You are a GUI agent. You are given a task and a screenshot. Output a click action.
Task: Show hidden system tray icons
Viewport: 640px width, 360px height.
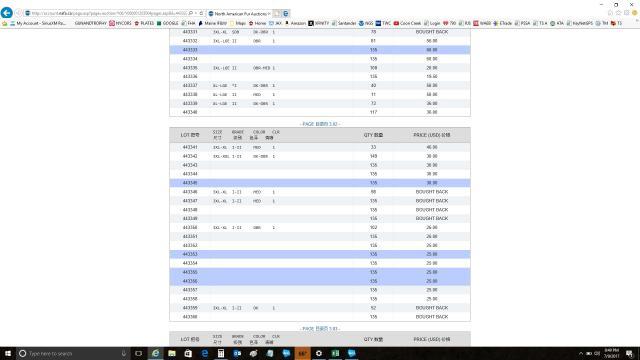tap(581, 353)
